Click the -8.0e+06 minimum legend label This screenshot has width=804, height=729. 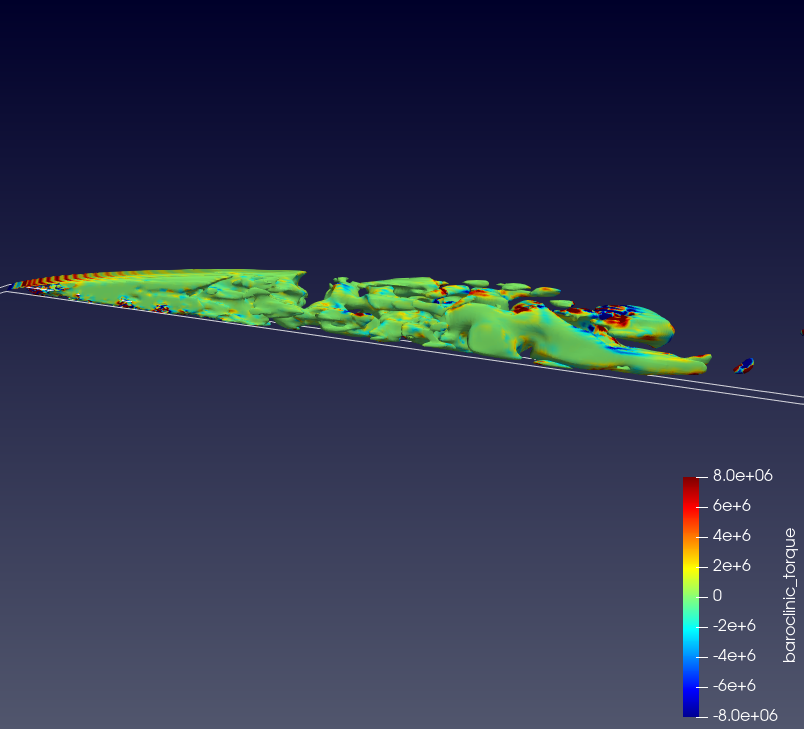pos(745,715)
